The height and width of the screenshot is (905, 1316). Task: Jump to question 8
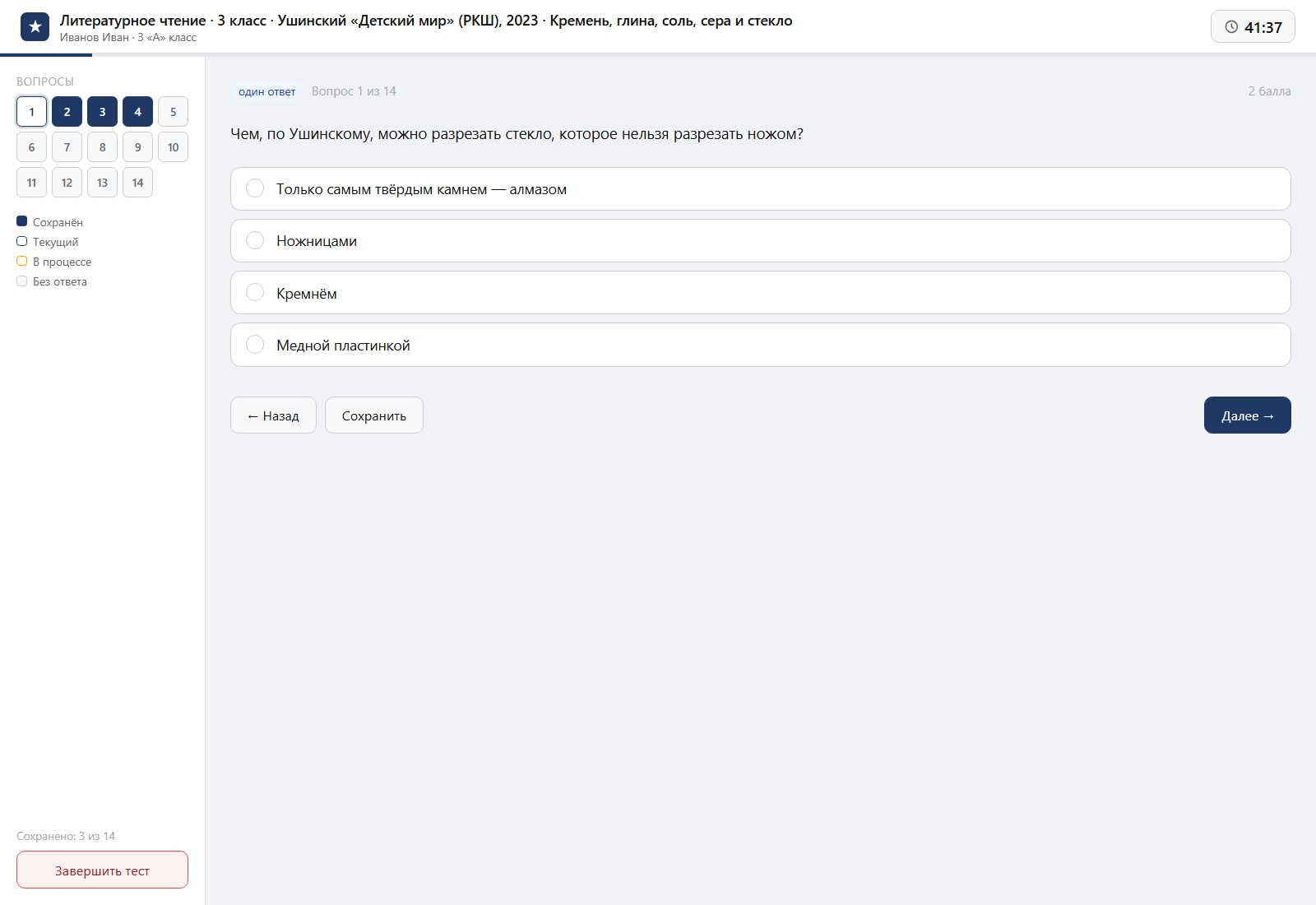102,147
